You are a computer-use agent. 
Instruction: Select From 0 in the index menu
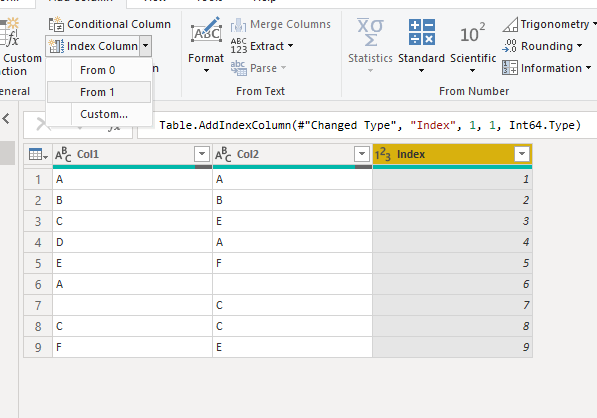click(x=97, y=70)
